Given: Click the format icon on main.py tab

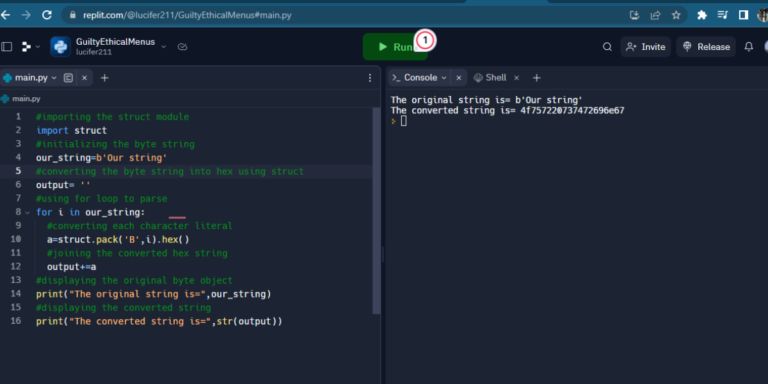Looking at the screenshot, I should point(69,78).
